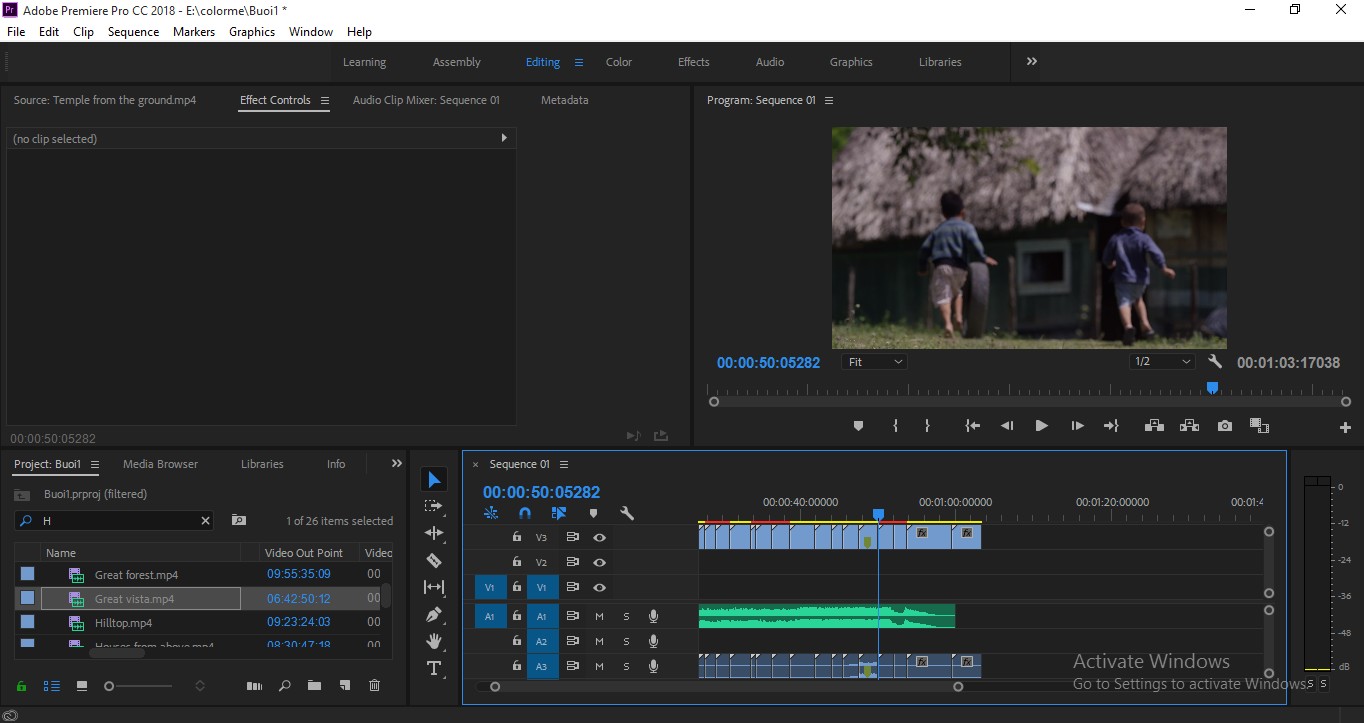1364x723 pixels.
Task: Toggle lock on track V2
Action: pos(516,562)
